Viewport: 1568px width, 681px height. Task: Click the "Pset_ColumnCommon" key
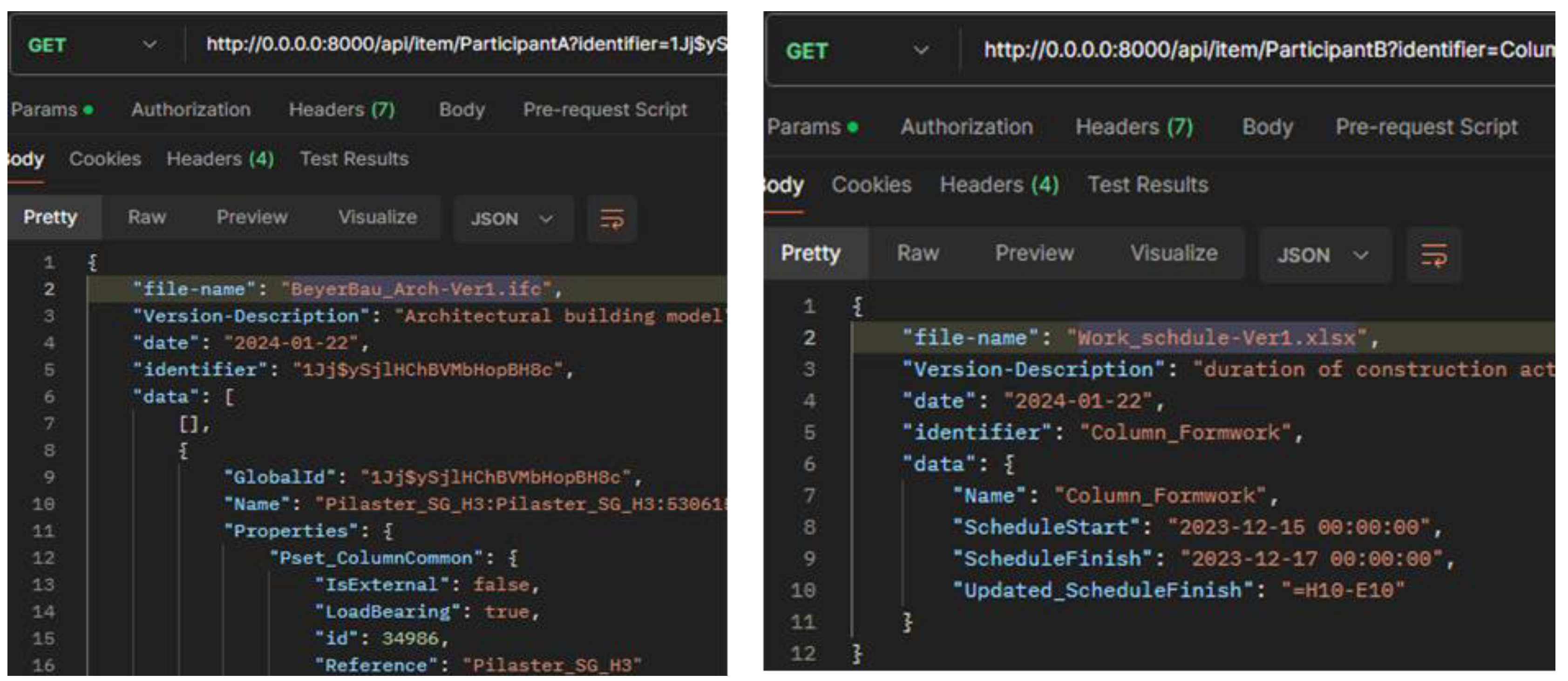pyautogui.click(x=376, y=558)
